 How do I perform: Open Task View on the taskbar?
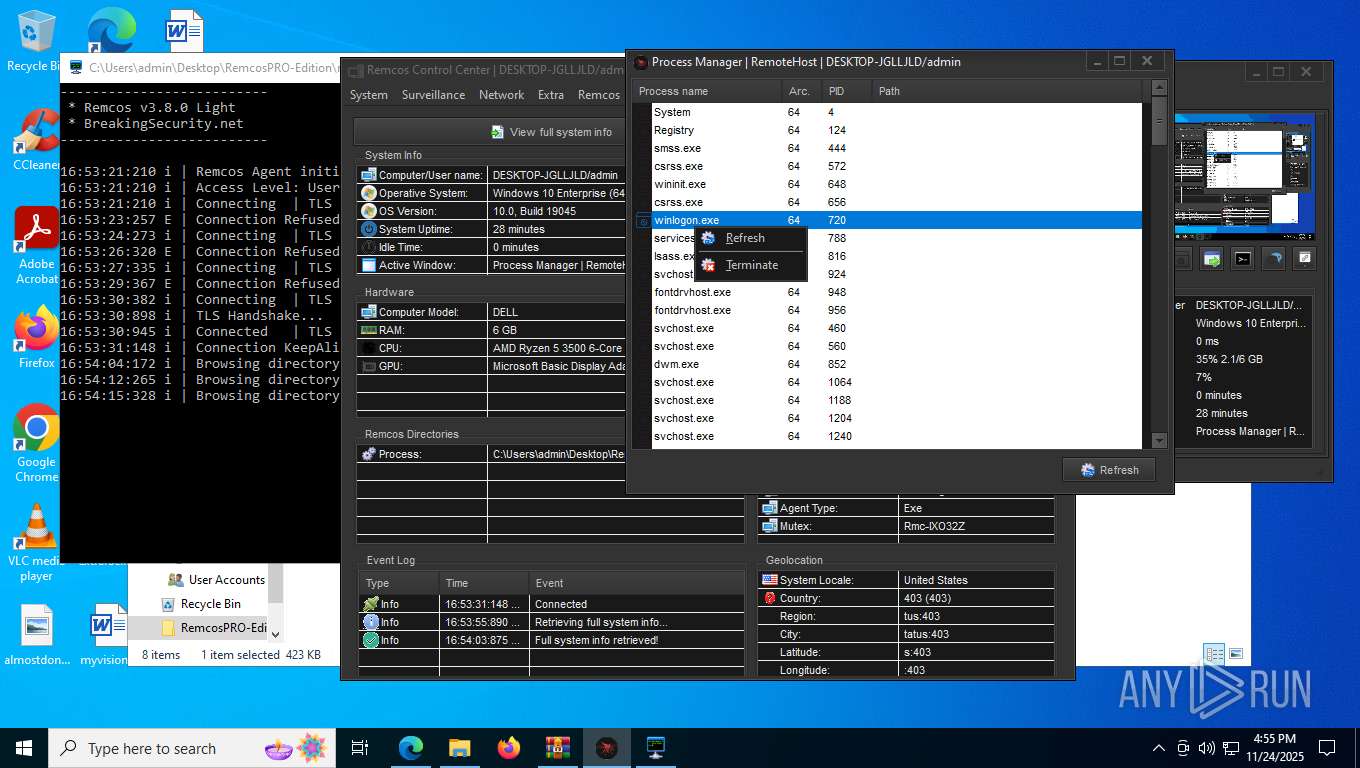(x=361, y=747)
